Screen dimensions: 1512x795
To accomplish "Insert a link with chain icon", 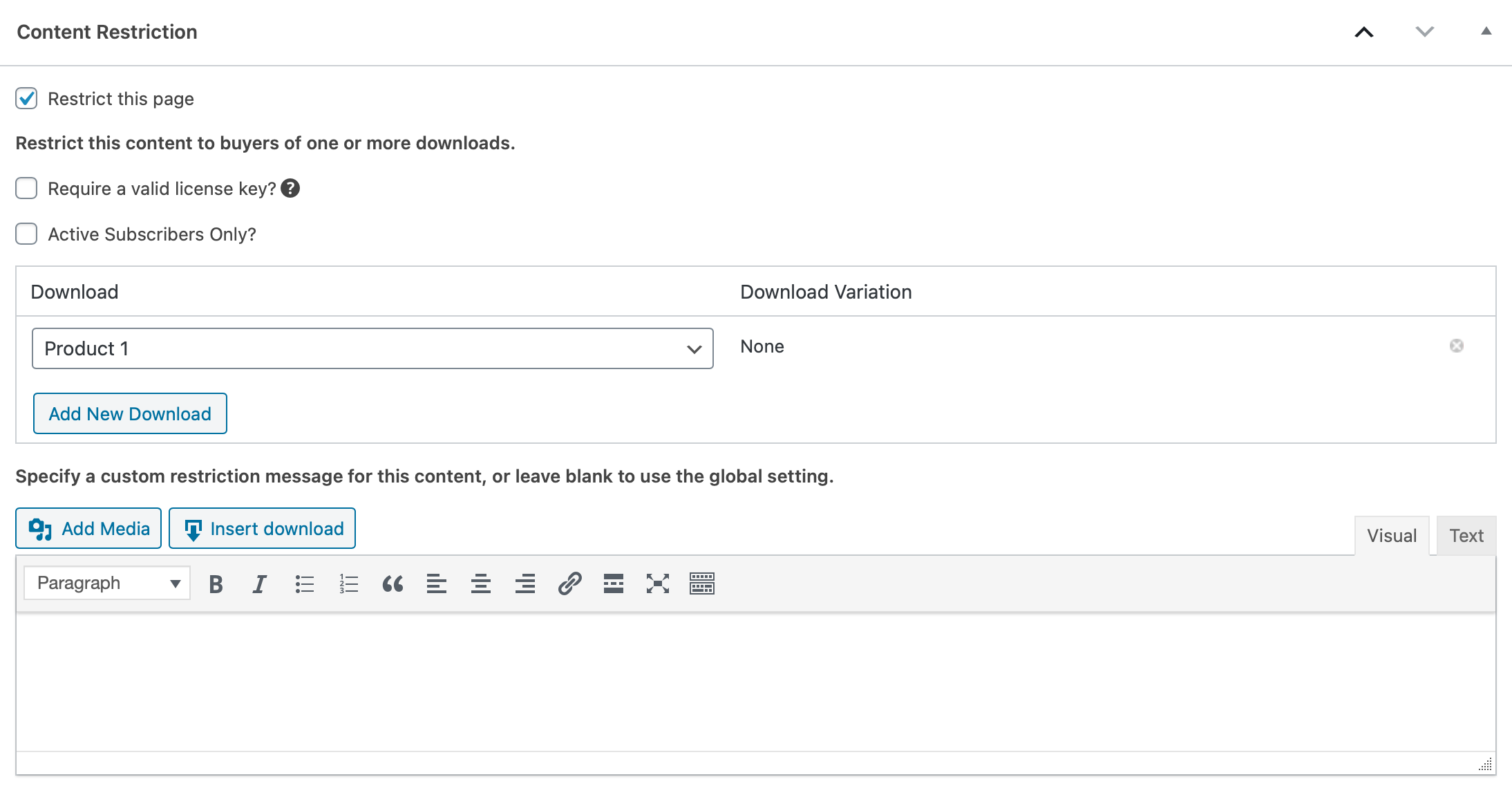I will pyautogui.click(x=569, y=584).
